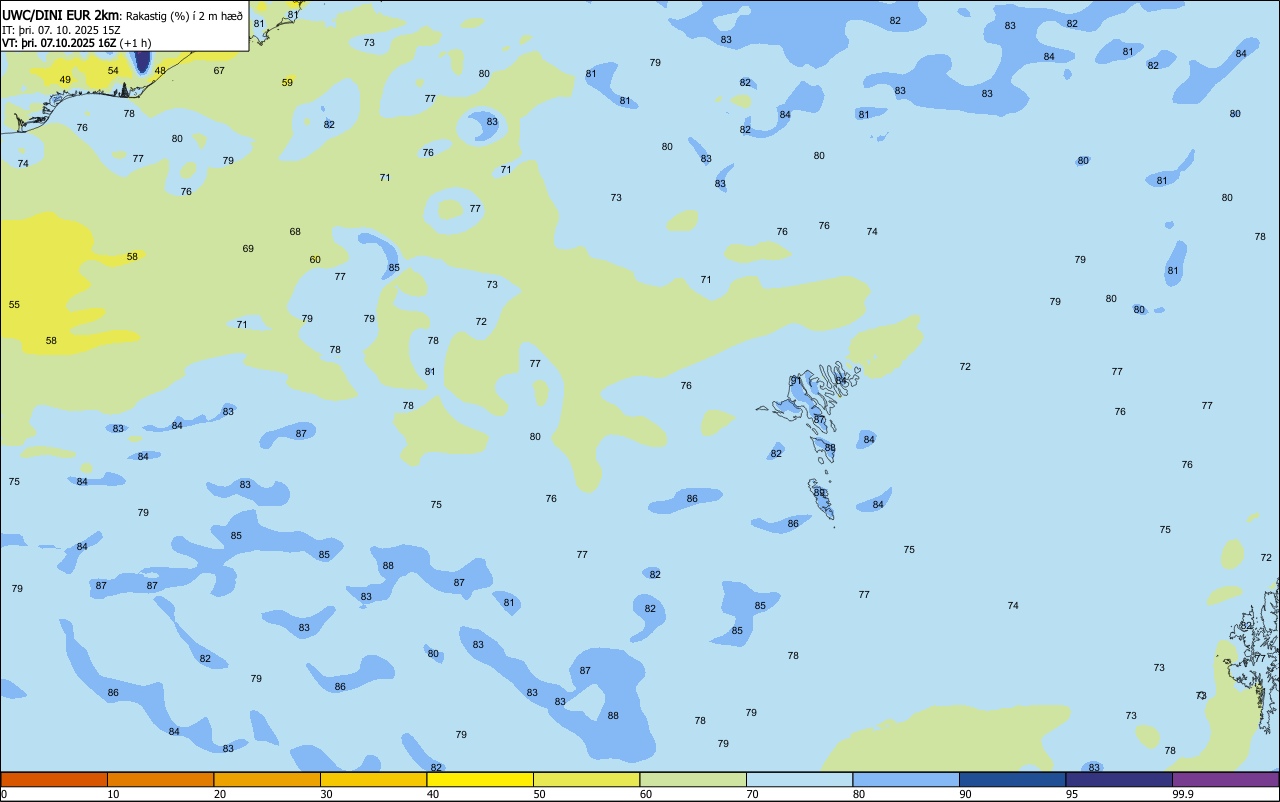Pick the 20–30 legend color band
Viewport: 1280px width, 802px height.
point(267,779)
